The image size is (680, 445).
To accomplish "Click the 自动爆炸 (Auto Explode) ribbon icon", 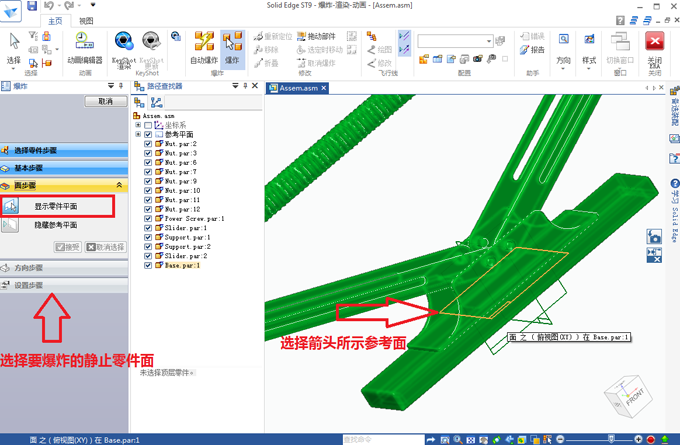I will tap(204, 46).
